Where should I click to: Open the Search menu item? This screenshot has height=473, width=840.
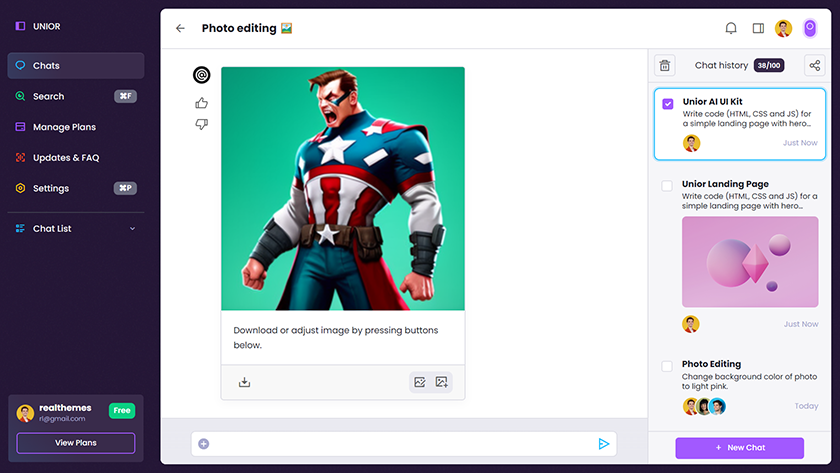coord(48,97)
